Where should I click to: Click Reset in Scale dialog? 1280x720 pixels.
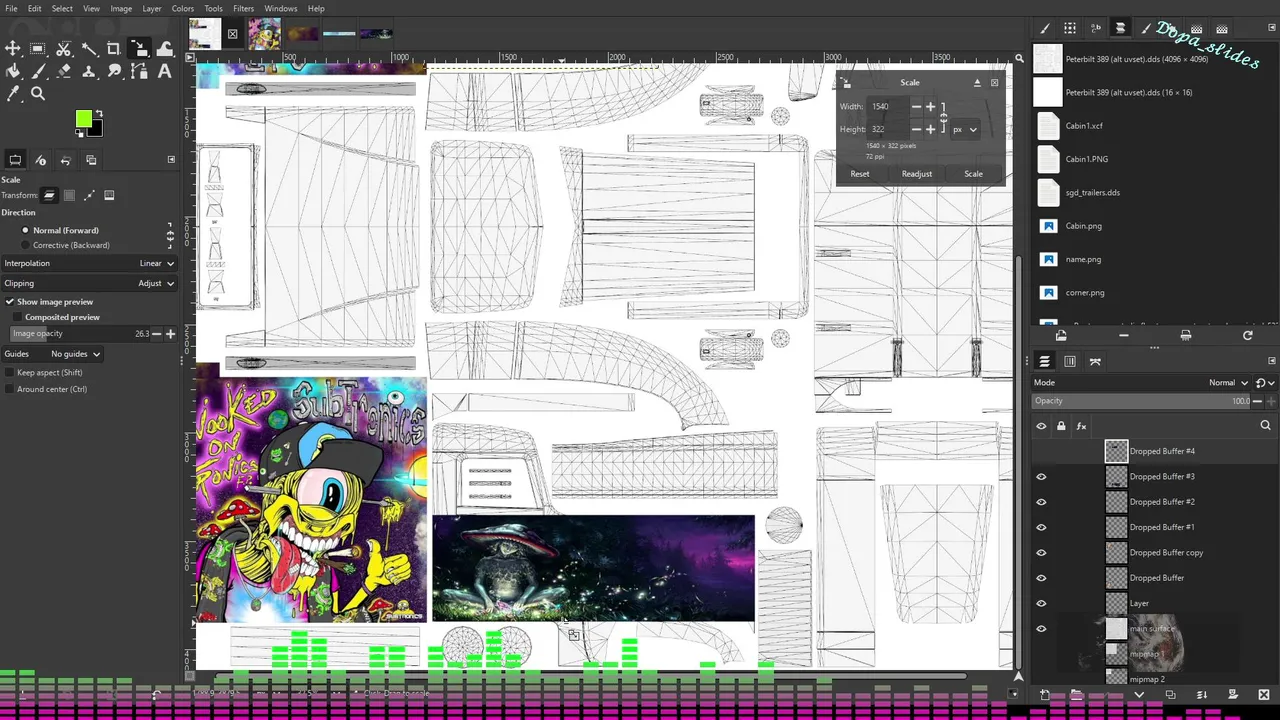[860, 174]
